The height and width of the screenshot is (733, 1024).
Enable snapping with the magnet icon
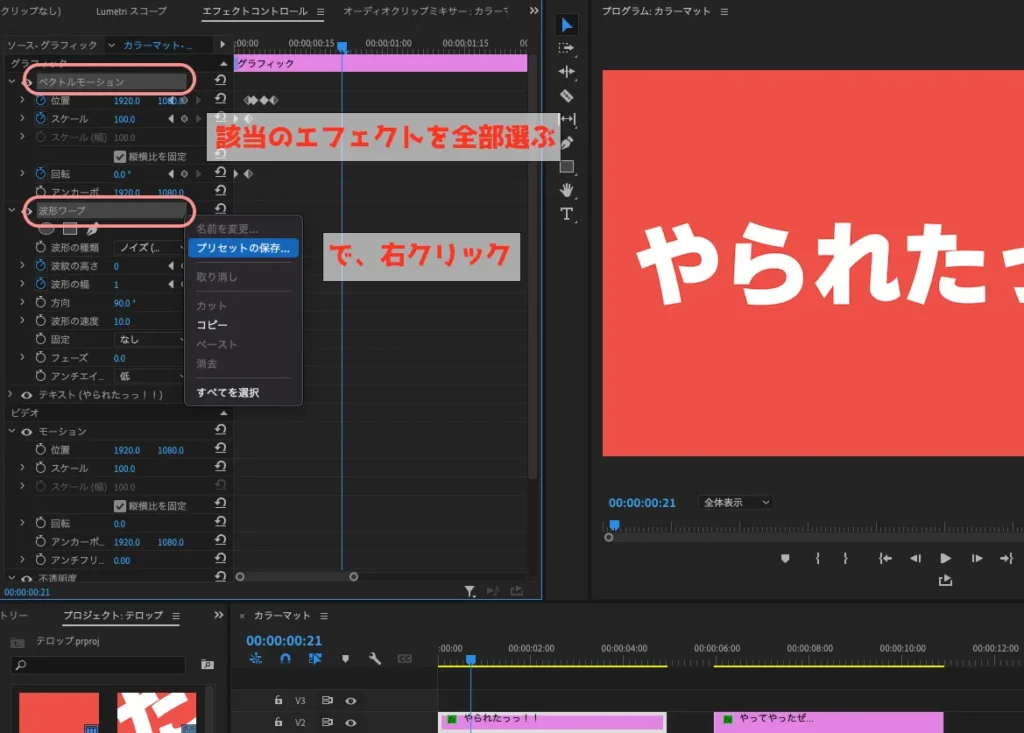click(285, 658)
